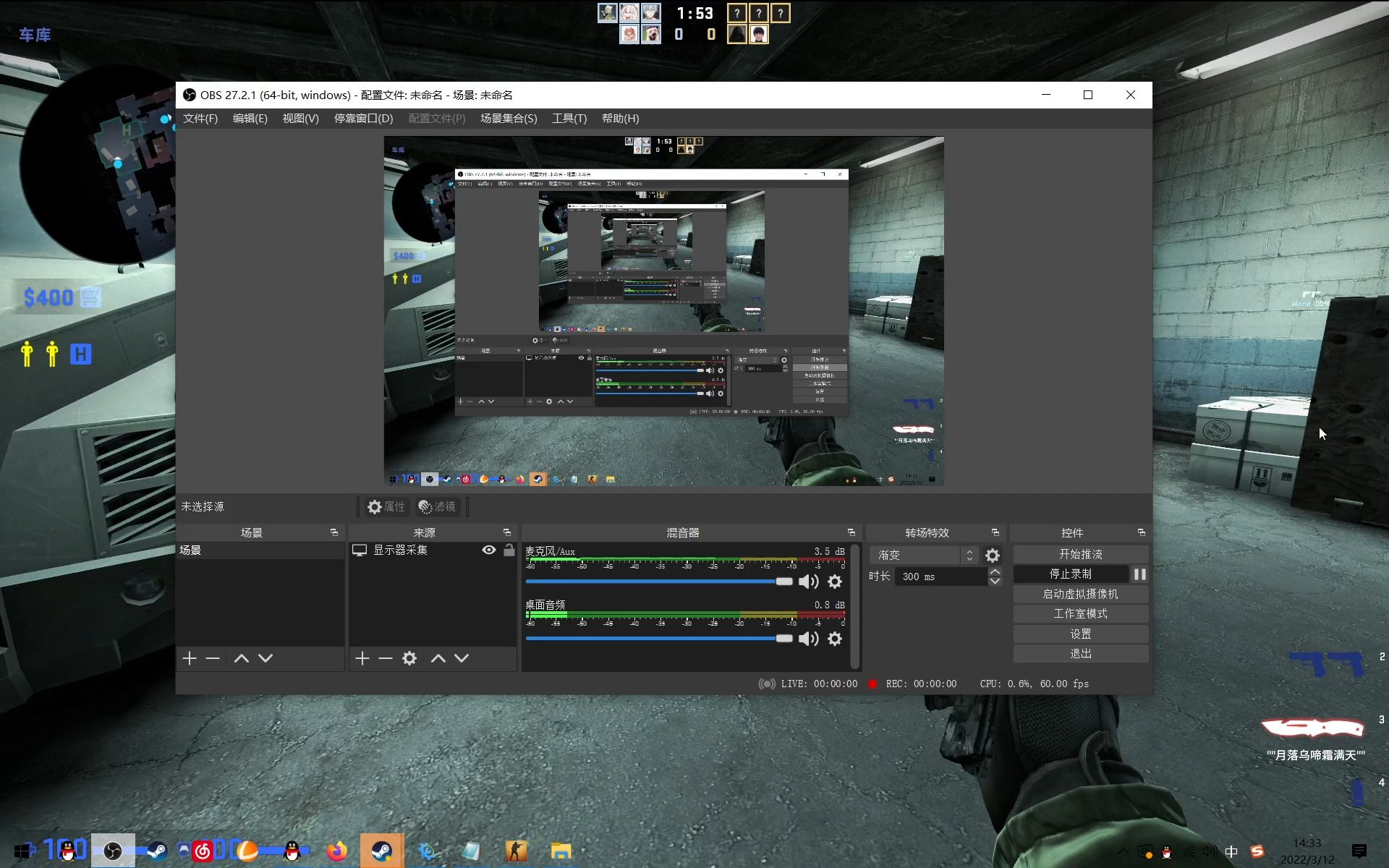Open the 渐变 transition dropdown
1389x868 pixels.
[x=924, y=555]
